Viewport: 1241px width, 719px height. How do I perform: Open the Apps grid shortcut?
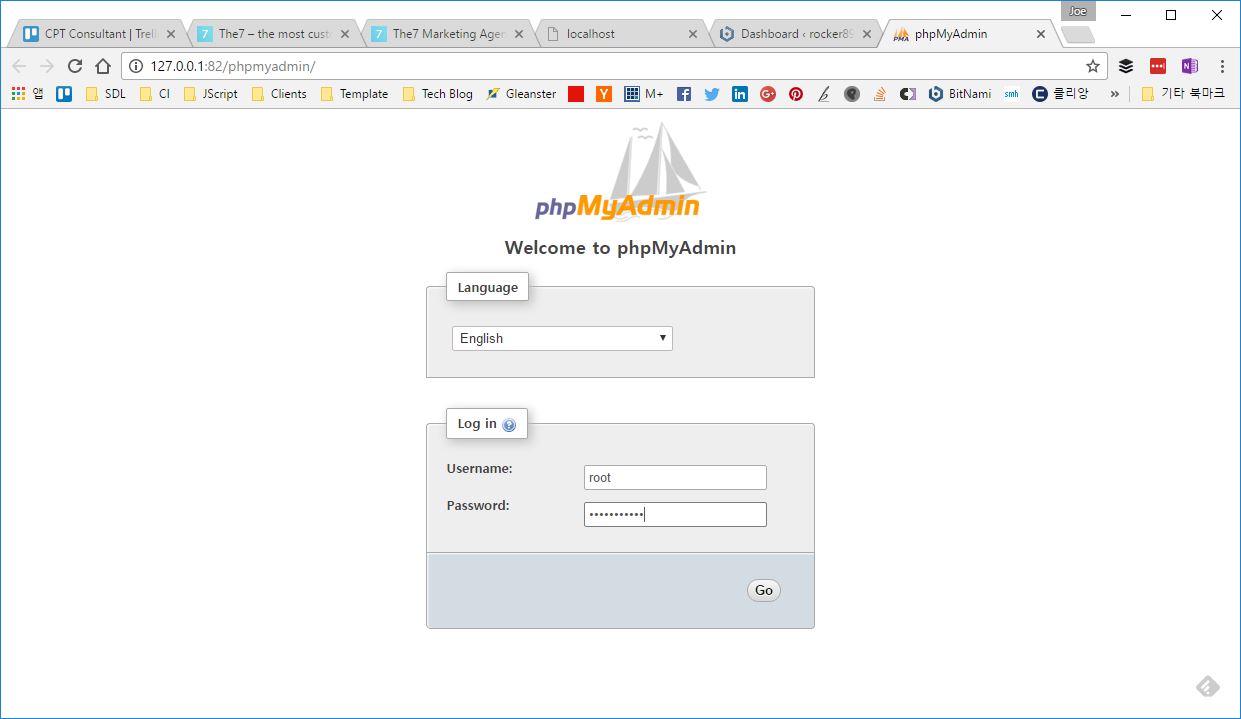(18, 94)
